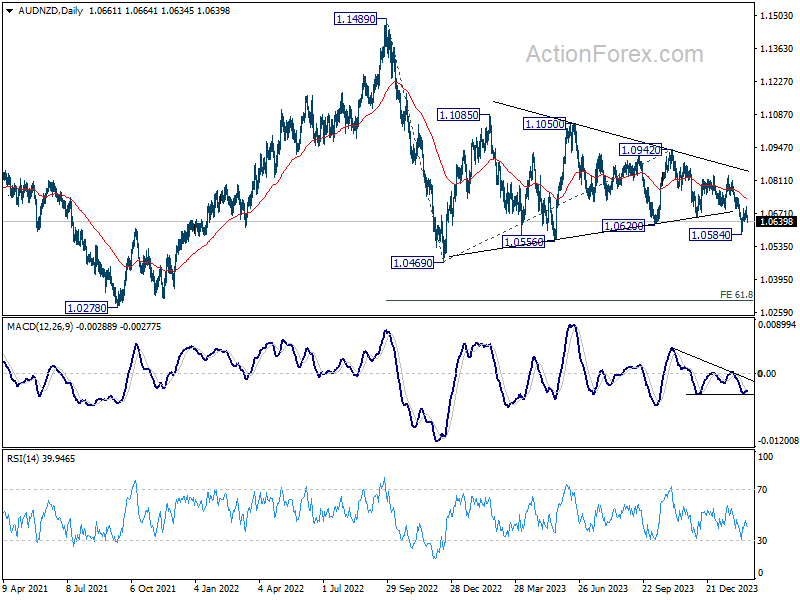Click the RSI 70 level label
The height and width of the screenshot is (600, 800).
coord(763,490)
